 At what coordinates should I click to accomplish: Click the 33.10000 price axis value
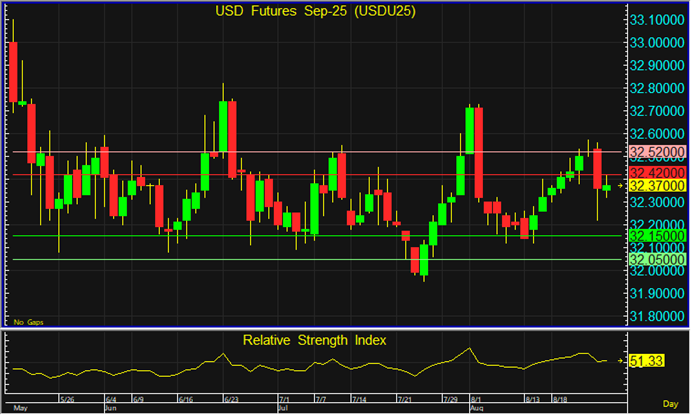[656, 20]
